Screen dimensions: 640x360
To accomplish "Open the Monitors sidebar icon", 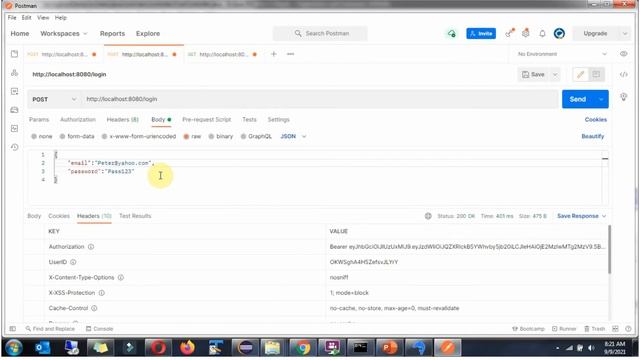I will (x=14, y=129).
